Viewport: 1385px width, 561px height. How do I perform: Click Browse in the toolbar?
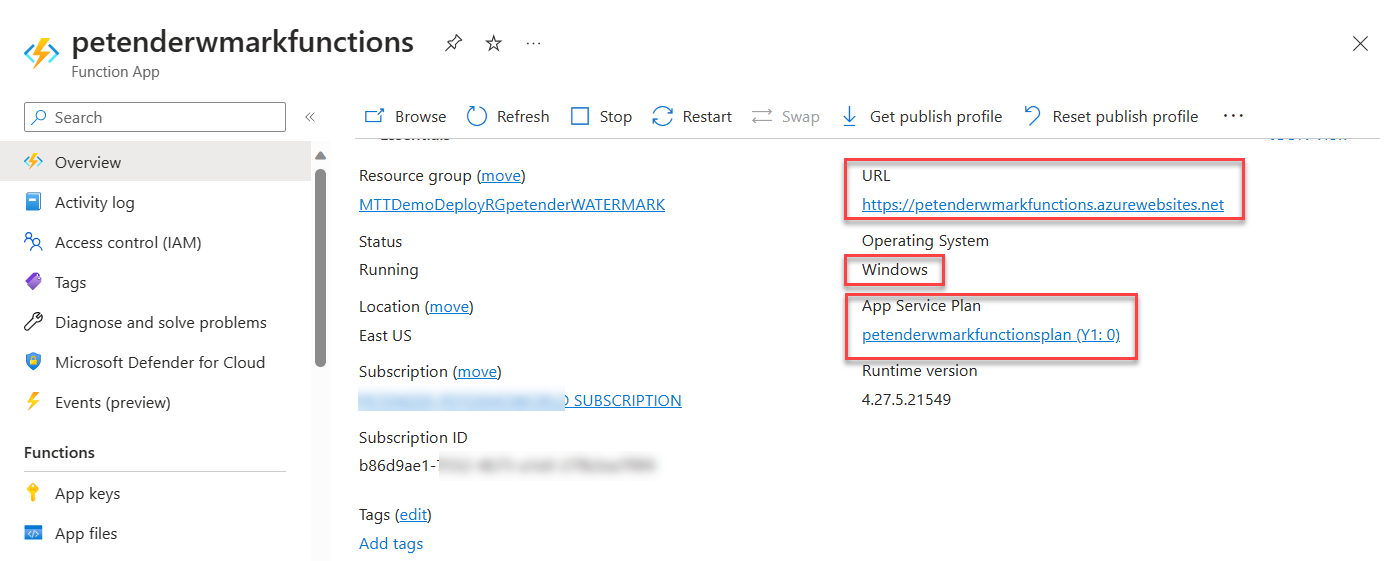pyautogui.click(x=405, y=117)
